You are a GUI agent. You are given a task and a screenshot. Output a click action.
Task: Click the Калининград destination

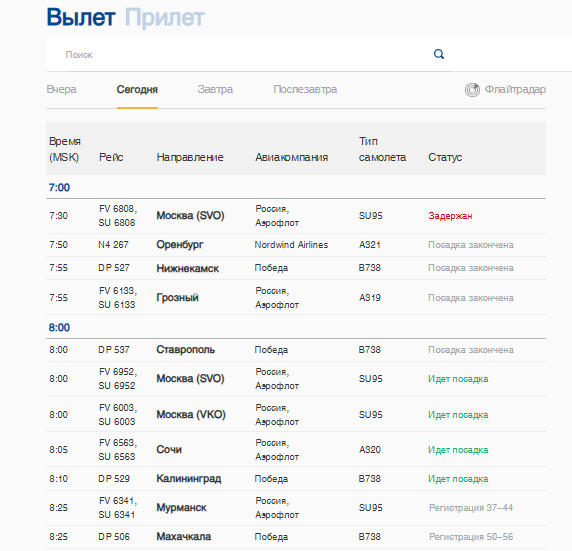(189, 479)
